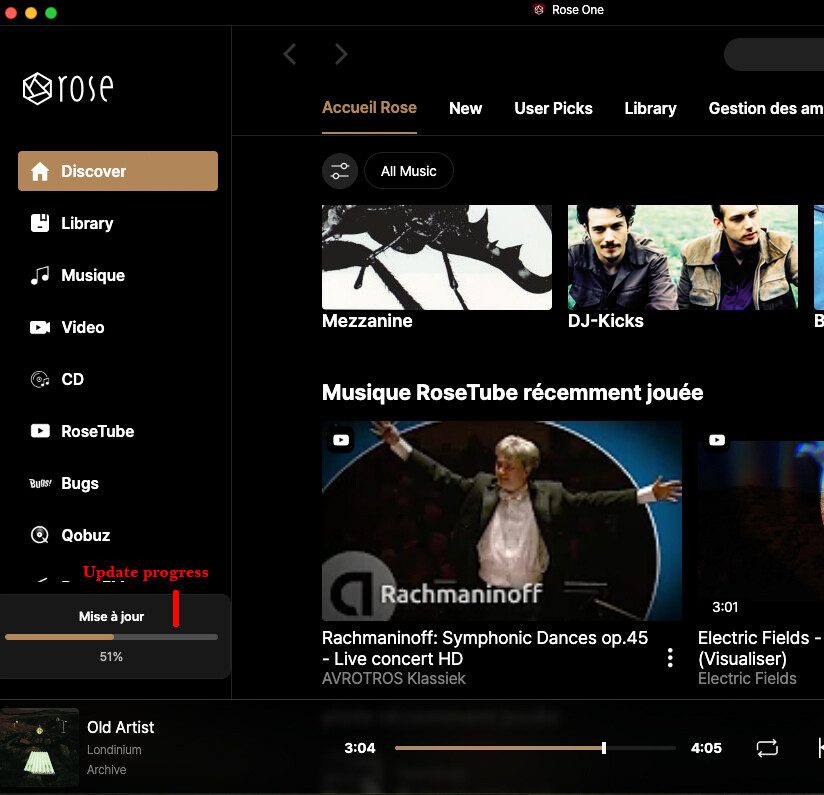Play the Rachmaninoff concert video thumbnail
Screen dimensions: 824x795
(502, 521)
